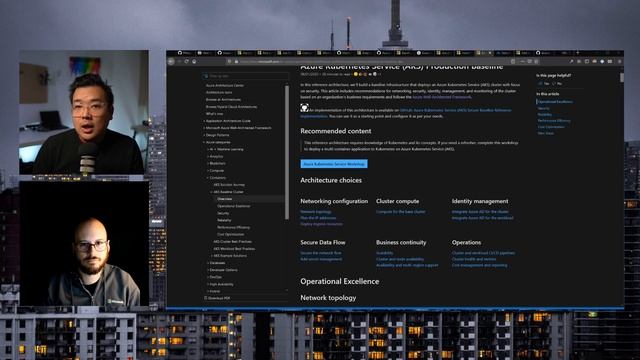Click the thumbs-up Yes feedback icon
The width and height of the screenshot is (640, 360).
(x=540, y=83)
